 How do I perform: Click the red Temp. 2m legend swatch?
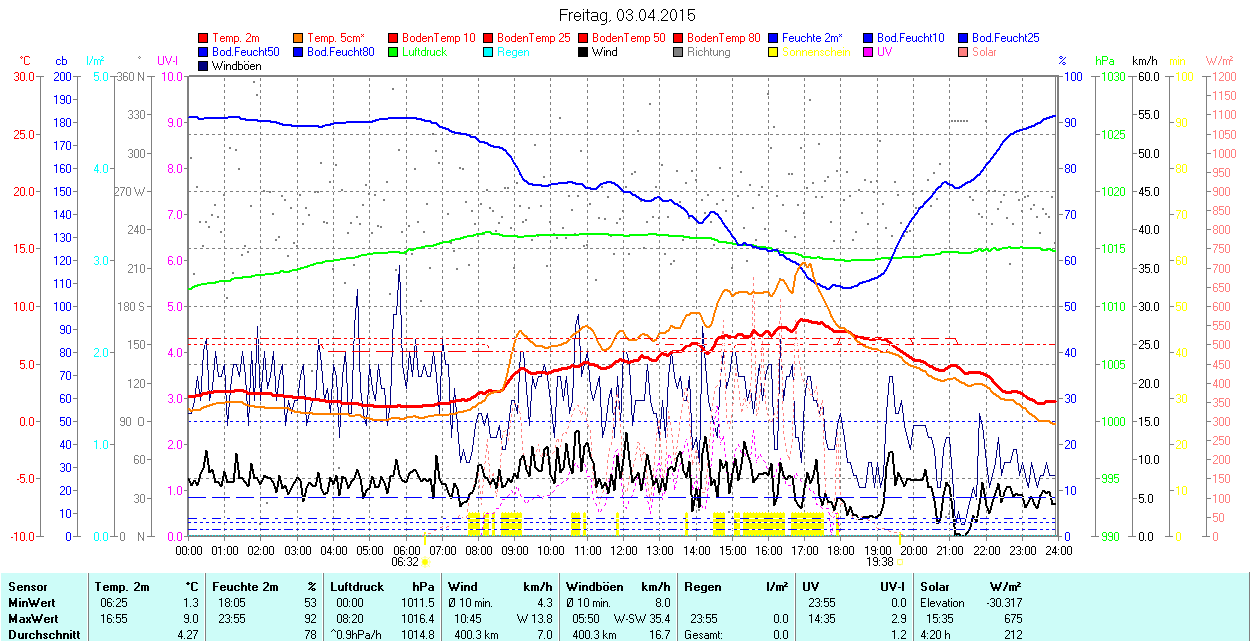click(204, 38)
